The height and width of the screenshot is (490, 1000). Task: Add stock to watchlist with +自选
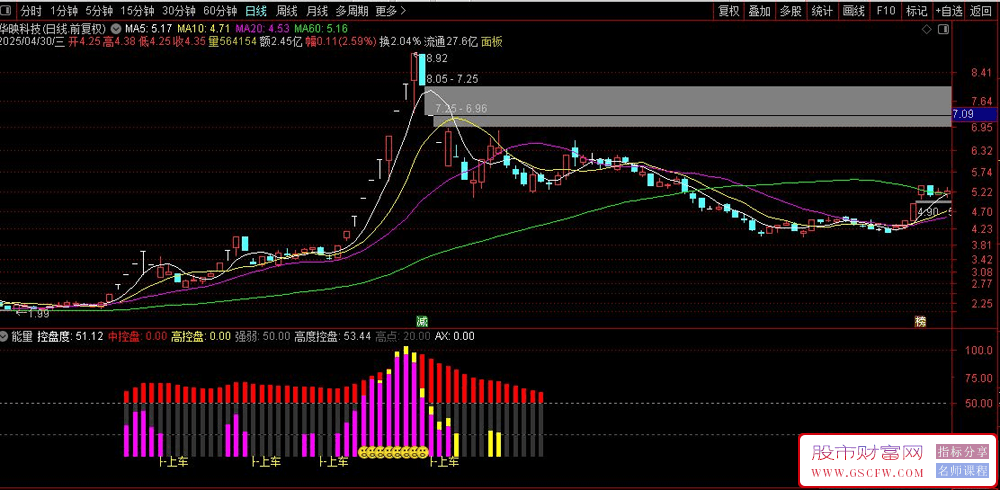949,10
